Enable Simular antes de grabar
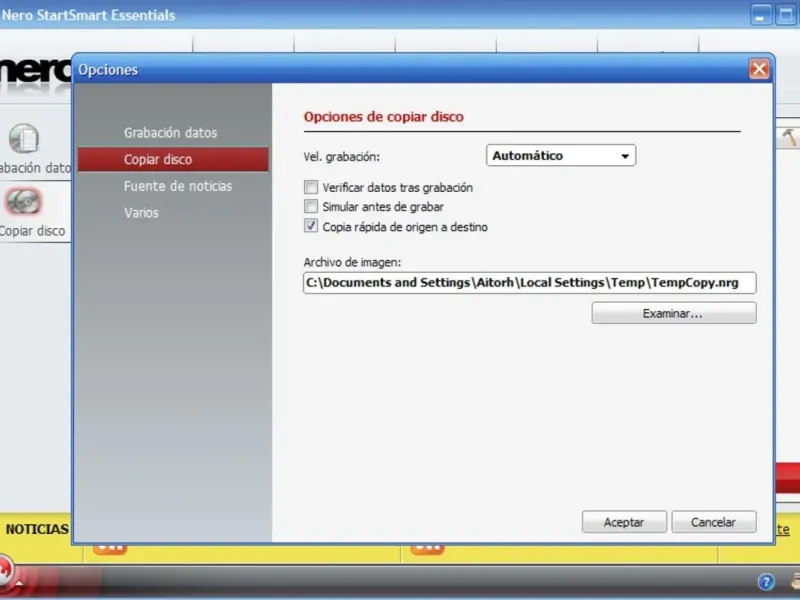This screenshot has height=600, width=800. pos(311,207)
